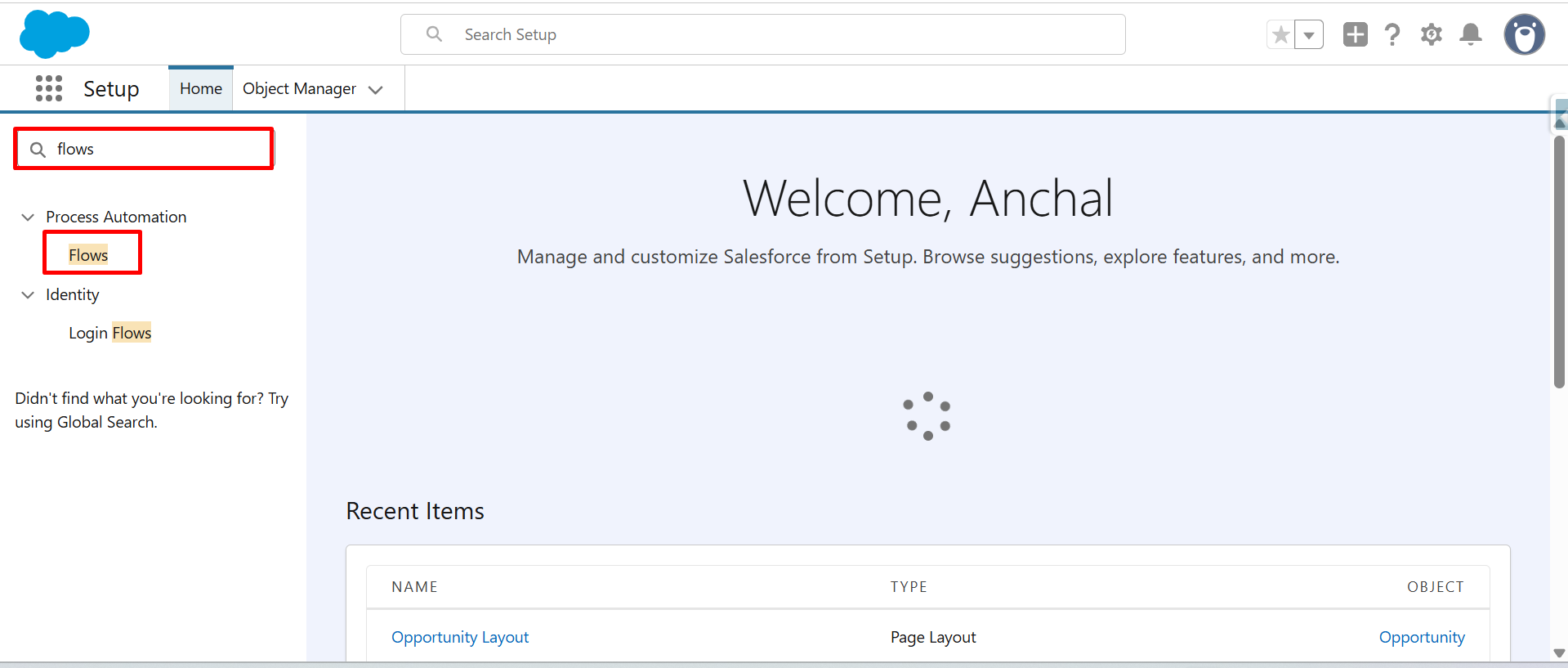Open the Opportunity object link

click(x=1422, y=637)
